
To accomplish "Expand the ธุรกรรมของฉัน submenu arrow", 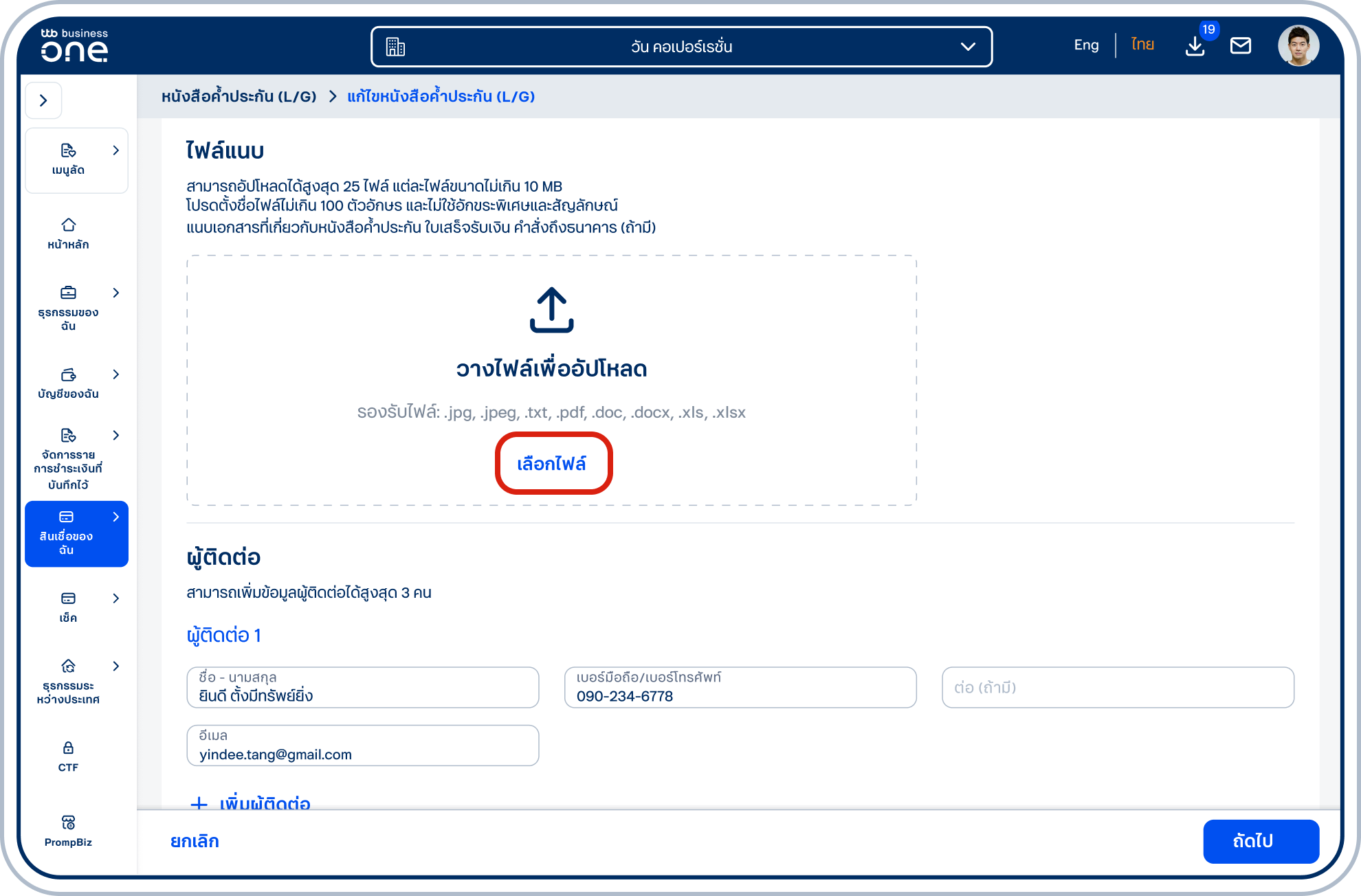I will pos(116,293).
